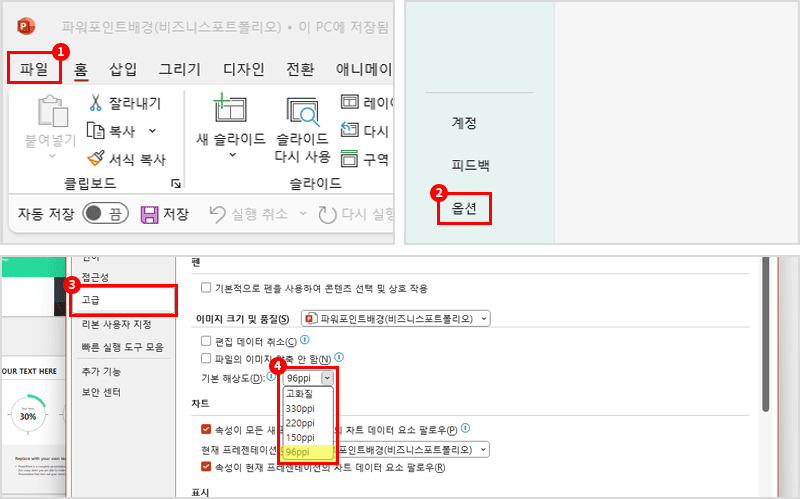The width and height of the screenshot is (800, 499).
Task: Click the 붙여넣기 clipboard paste icon
Action: click(x=53, y=110)
